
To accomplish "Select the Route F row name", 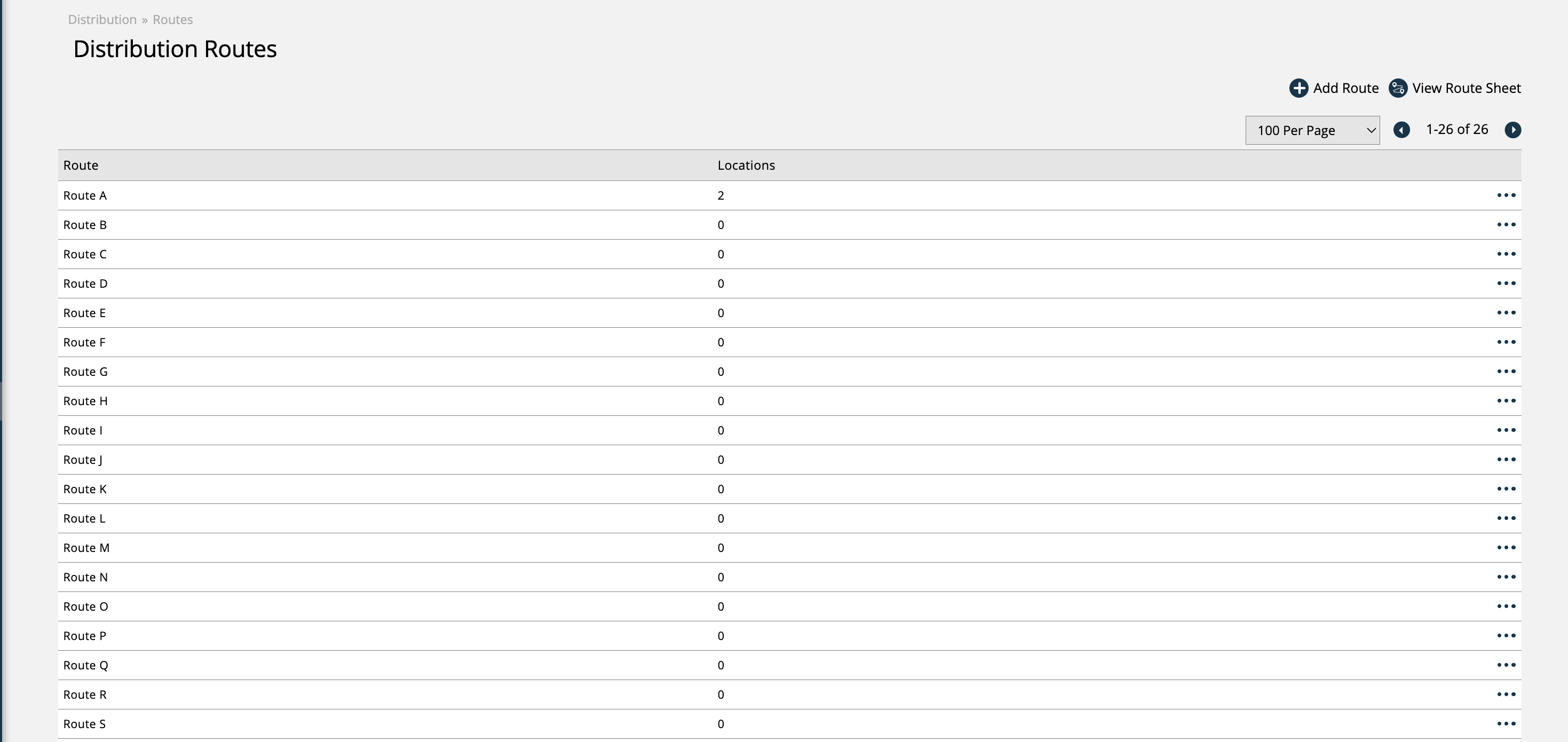I will [85, 343].
